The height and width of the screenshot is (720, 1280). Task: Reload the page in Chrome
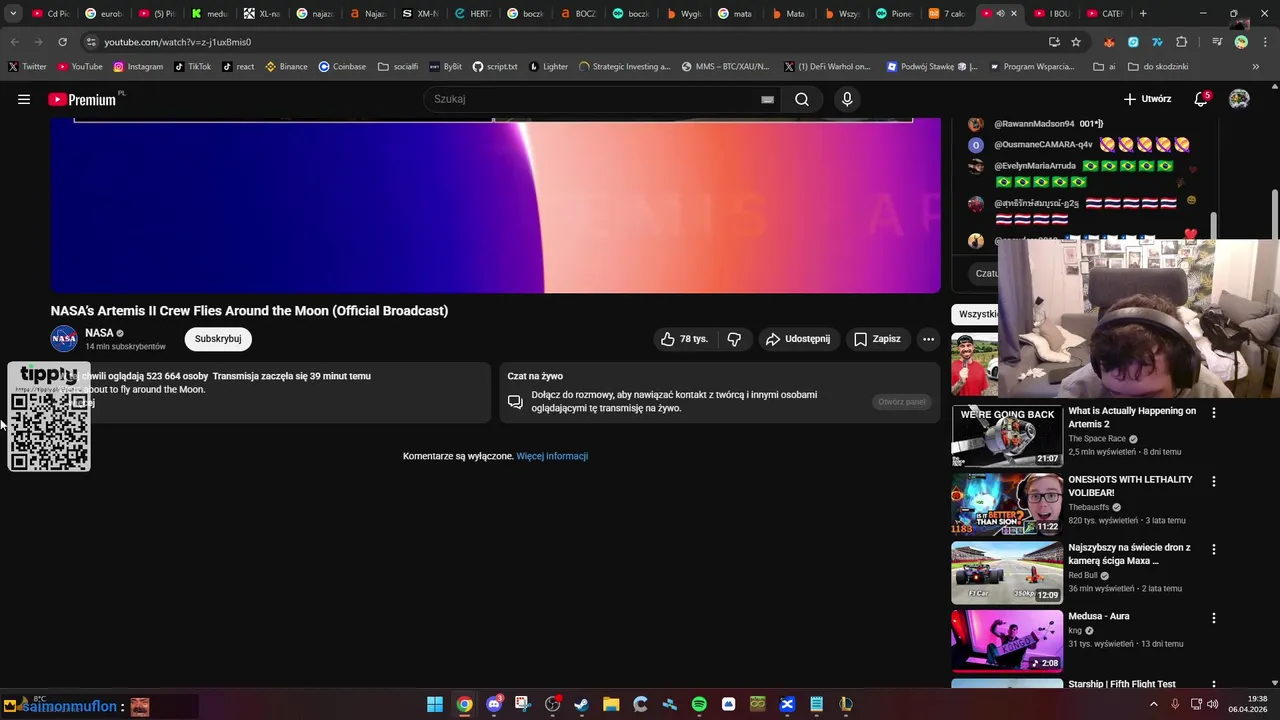click(62, 42)
